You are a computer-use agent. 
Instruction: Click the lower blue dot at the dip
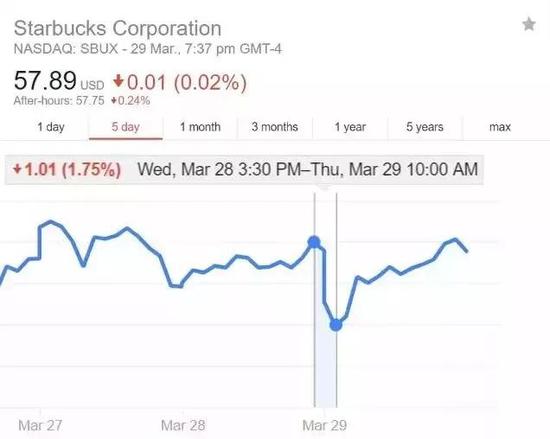click(x=336, y=325)
